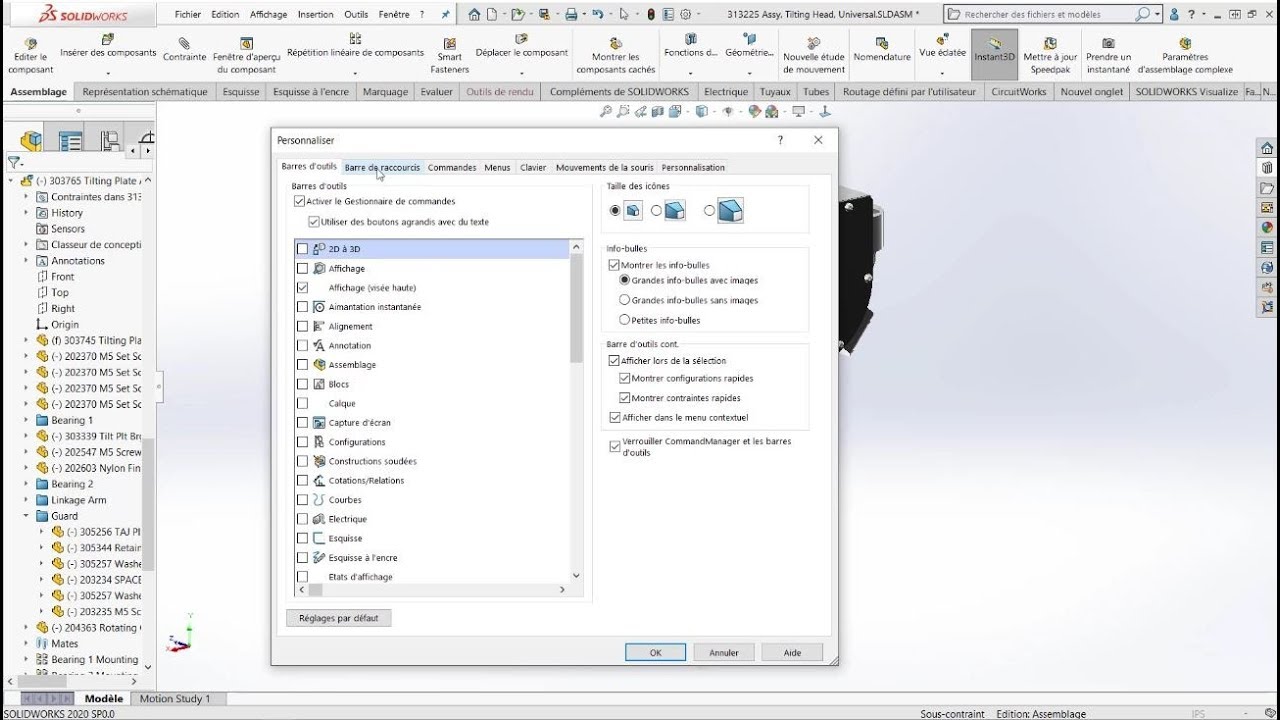Open dropdown under Vue éclatée
Viewport: 1280px width, 720px height.
pos(942,72)
